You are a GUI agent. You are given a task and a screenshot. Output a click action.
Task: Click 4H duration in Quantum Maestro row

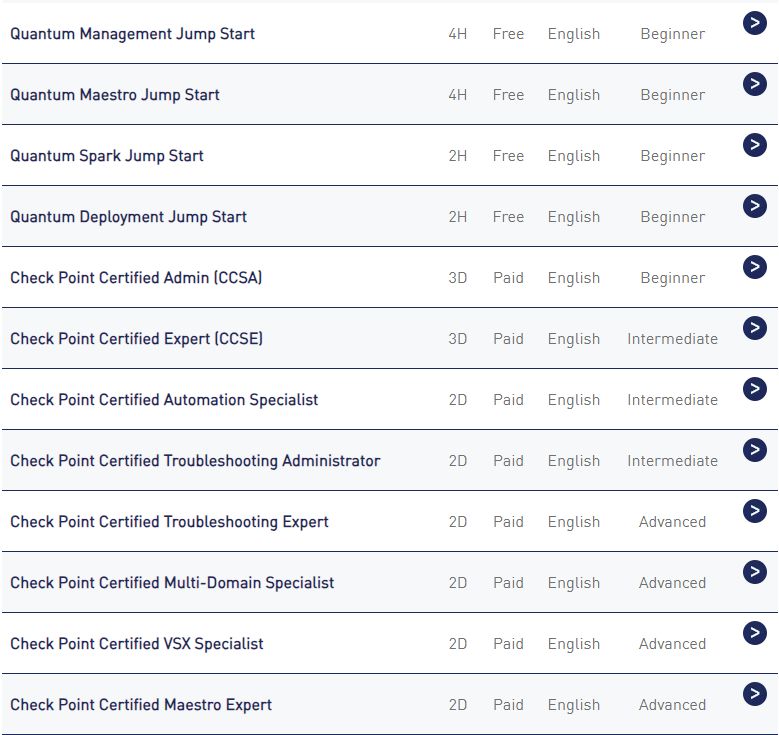point(458,95)
